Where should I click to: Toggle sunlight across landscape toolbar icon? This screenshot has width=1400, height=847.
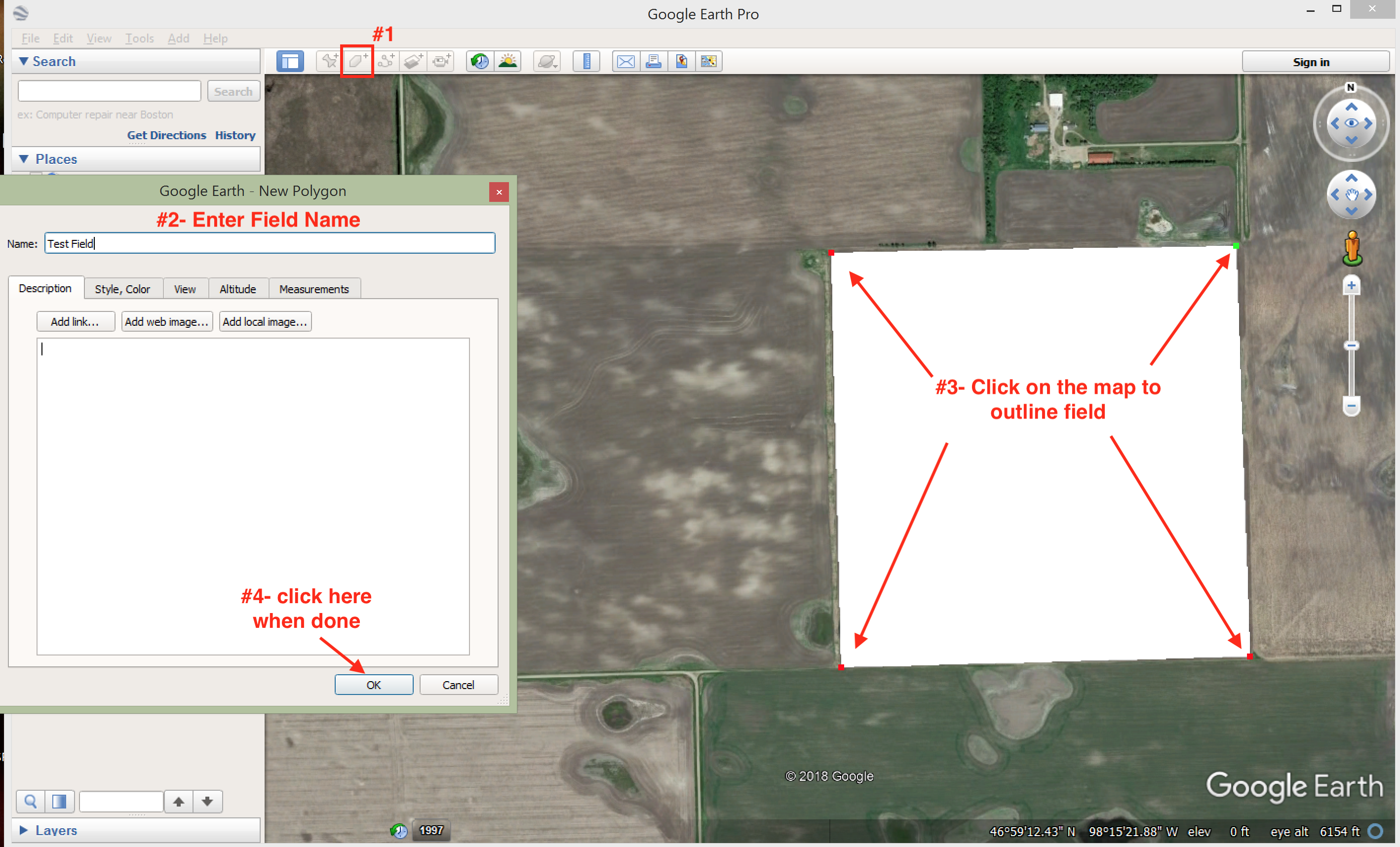click(508, 61)
